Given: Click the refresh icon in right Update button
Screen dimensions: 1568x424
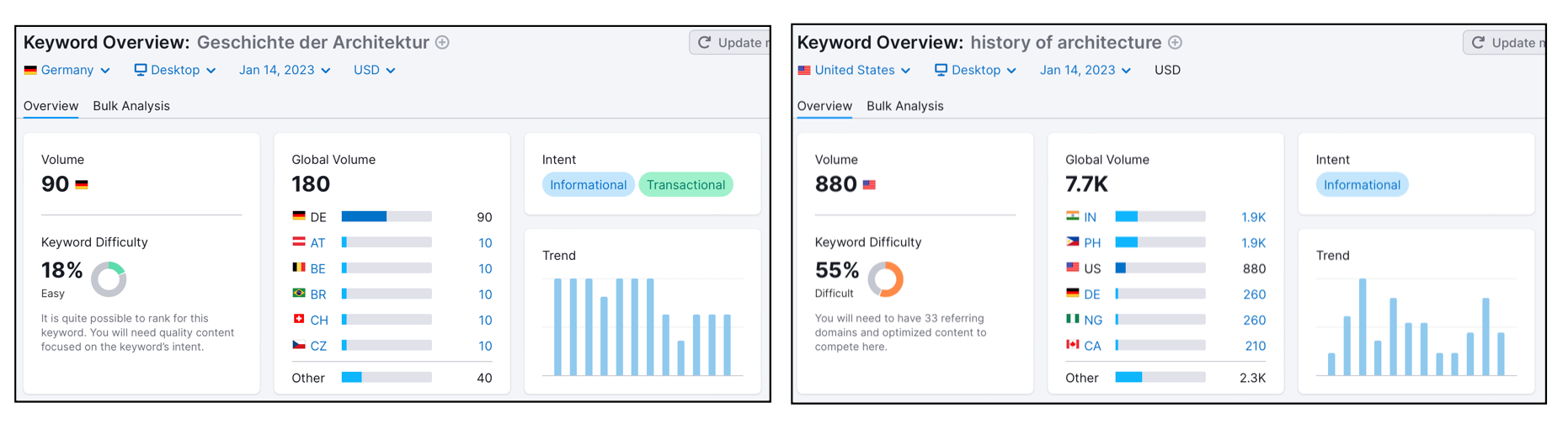Looking at the screenshot, I should 1478,42.
